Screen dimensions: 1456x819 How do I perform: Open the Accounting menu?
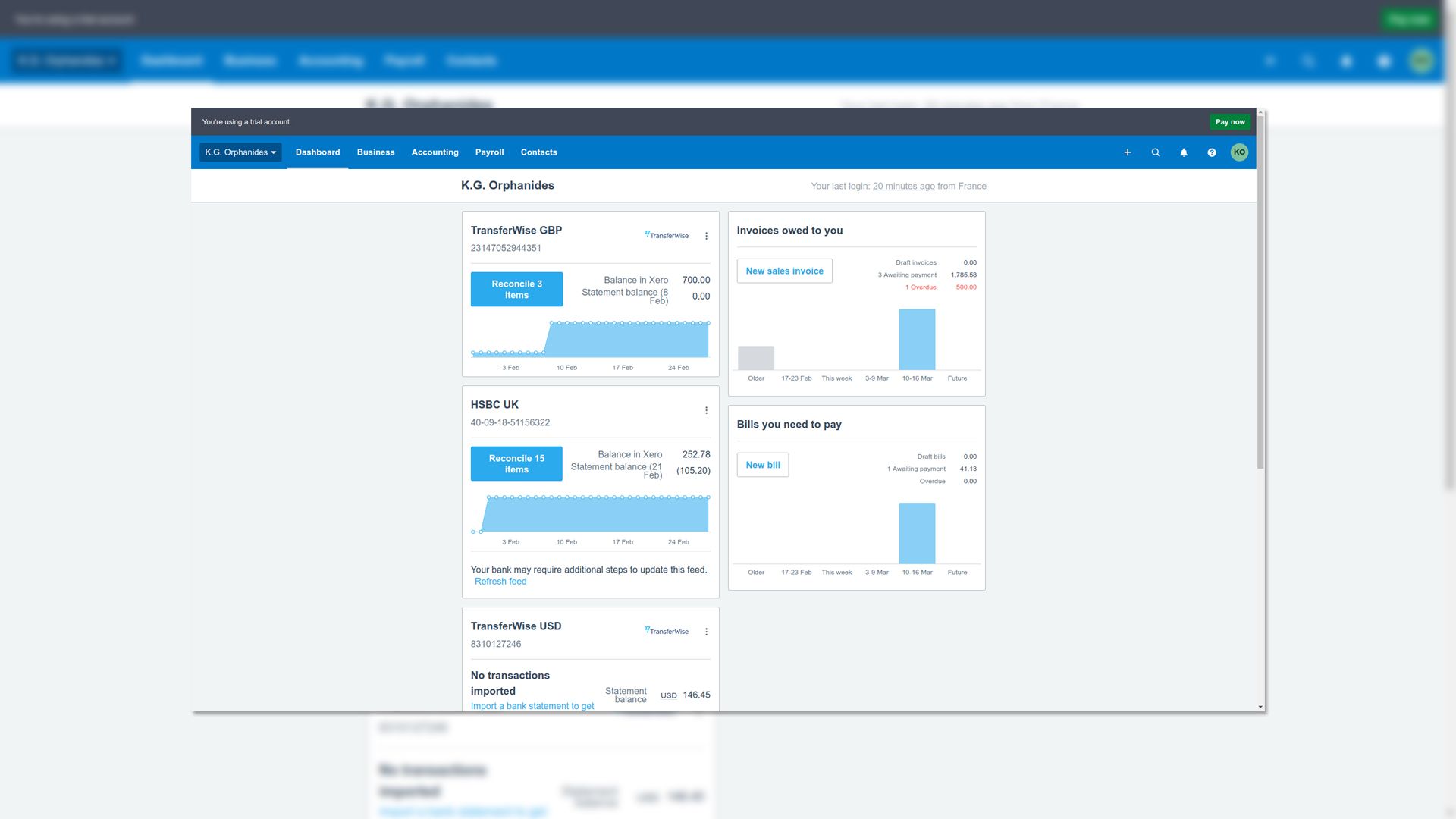(x=435, y=152)
